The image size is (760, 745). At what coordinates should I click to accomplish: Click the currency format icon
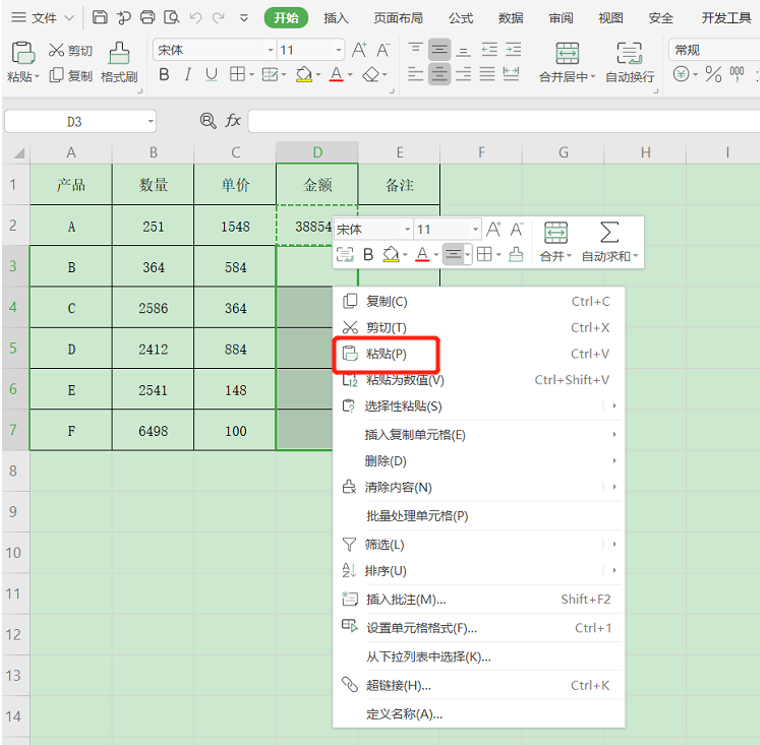(681, 74)
